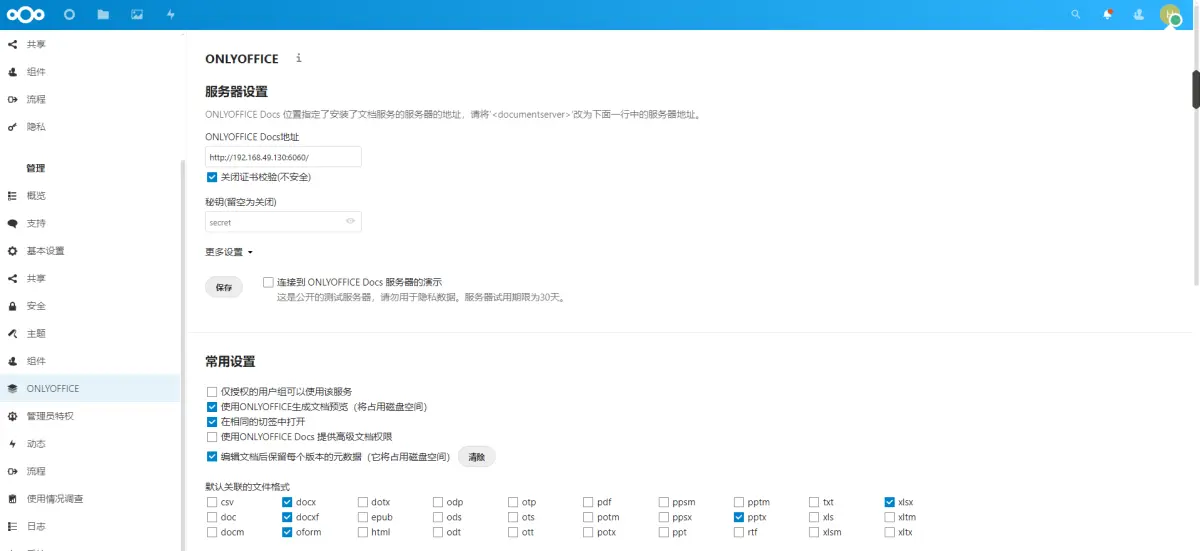This screenshot has height=551, width=1200.
Task: Click the brush icon beside 主题
Action: (13, 333)
